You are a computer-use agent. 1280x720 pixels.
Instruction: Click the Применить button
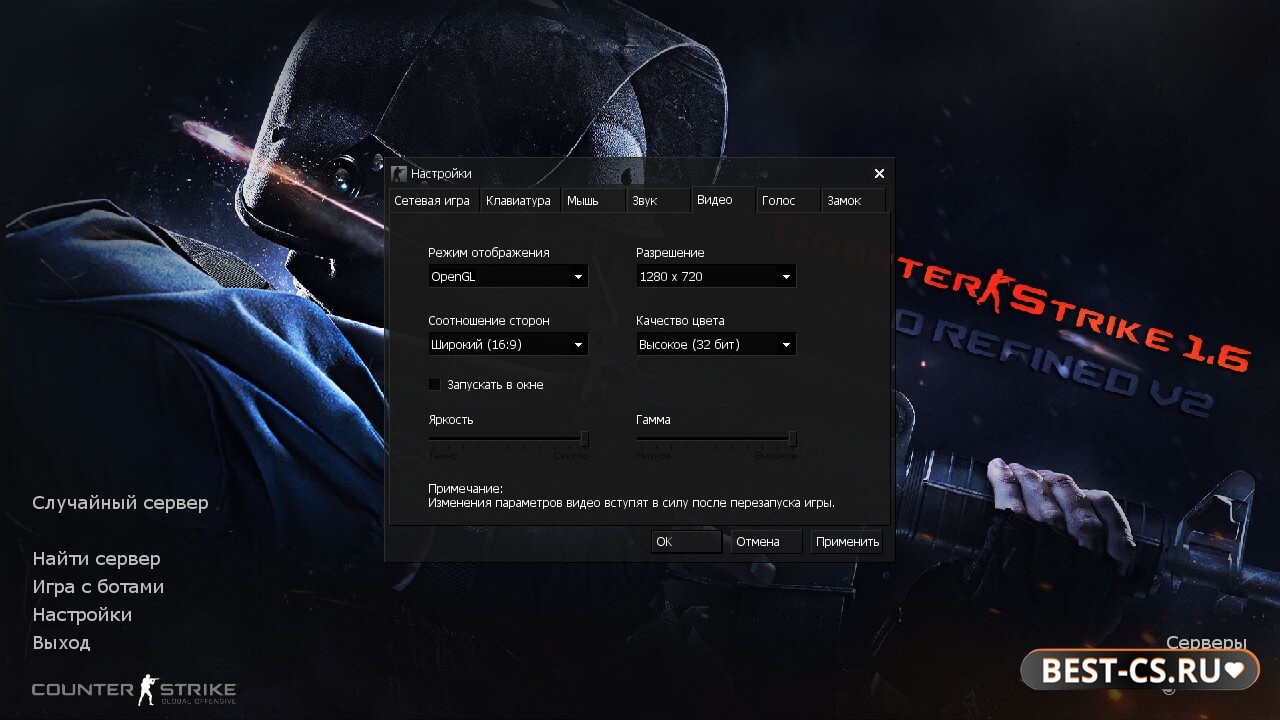pos(847,541)
